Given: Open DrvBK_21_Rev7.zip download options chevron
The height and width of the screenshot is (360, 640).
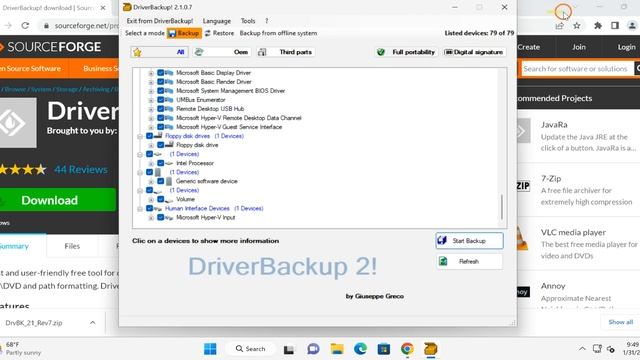Looking at the screenshot, I should (93, 322).
